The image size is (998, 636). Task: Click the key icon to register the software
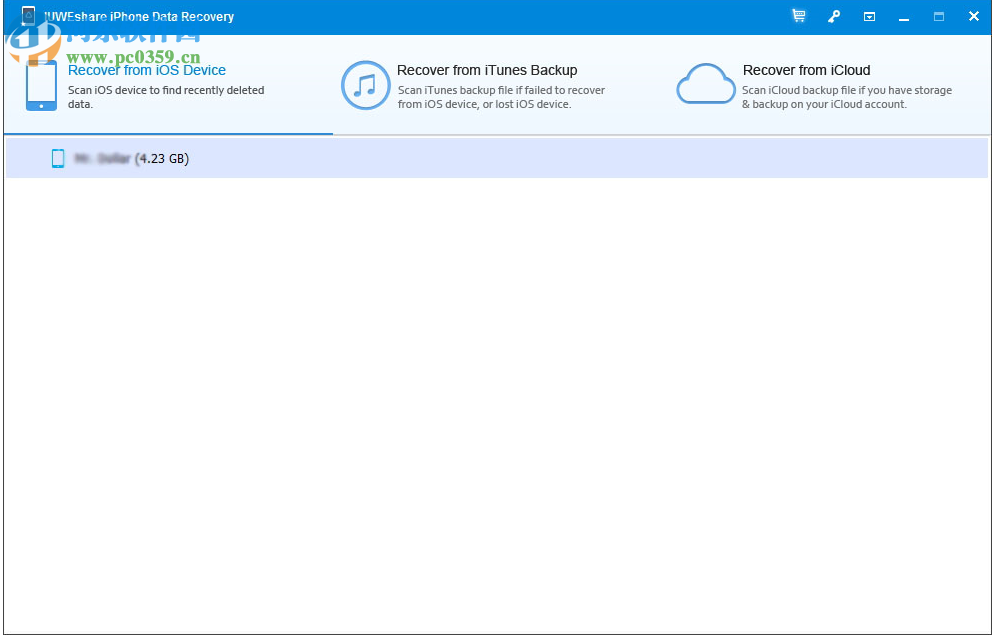(834, 16)
